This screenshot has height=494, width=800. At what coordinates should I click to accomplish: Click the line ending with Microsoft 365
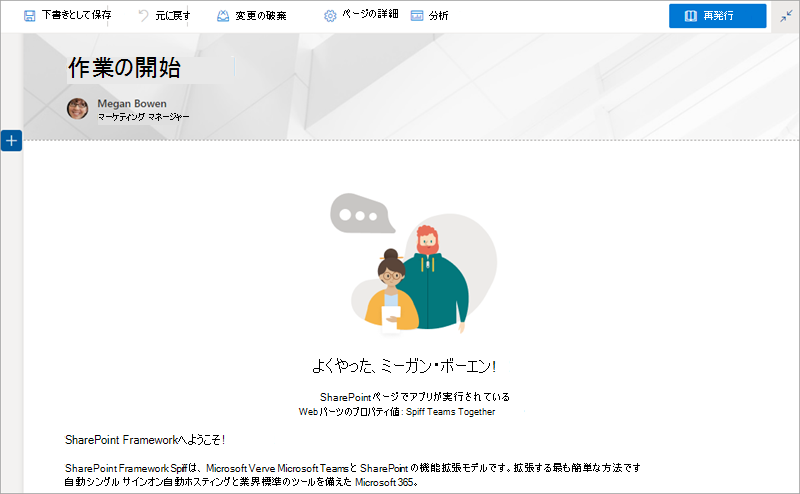click(x=241, y=482)
